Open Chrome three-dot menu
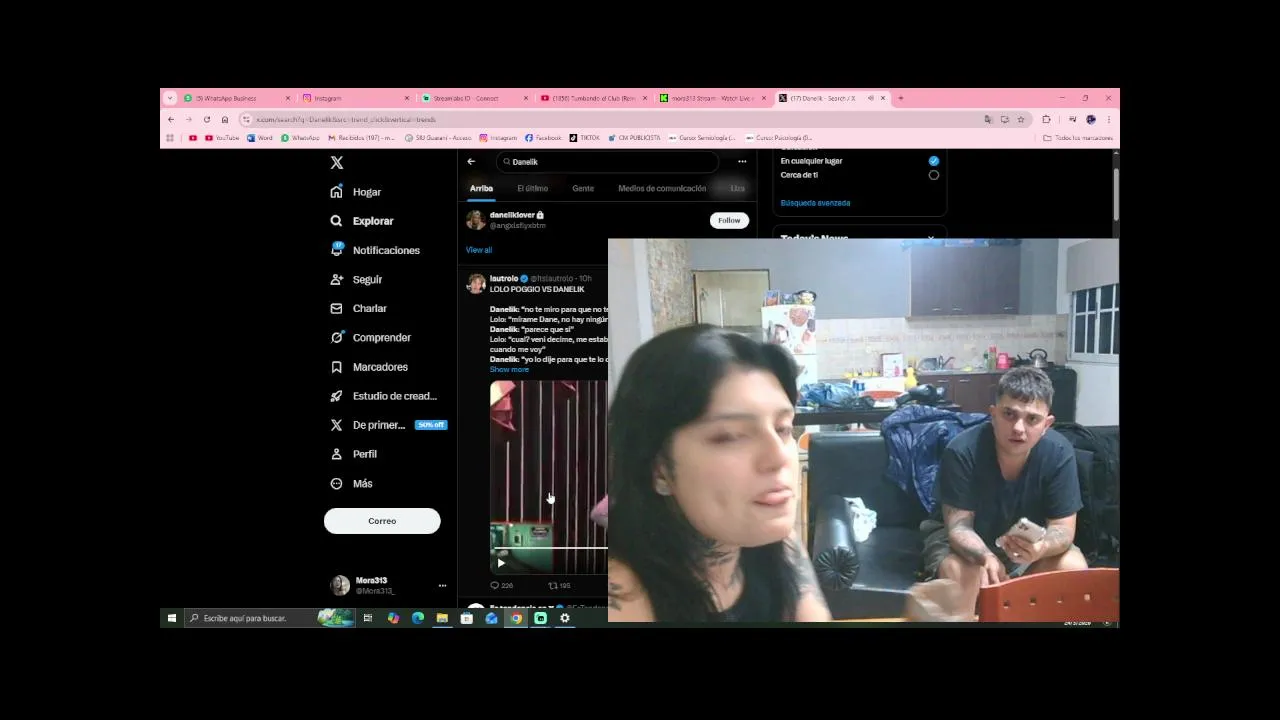 click(x=1108, y=119)
